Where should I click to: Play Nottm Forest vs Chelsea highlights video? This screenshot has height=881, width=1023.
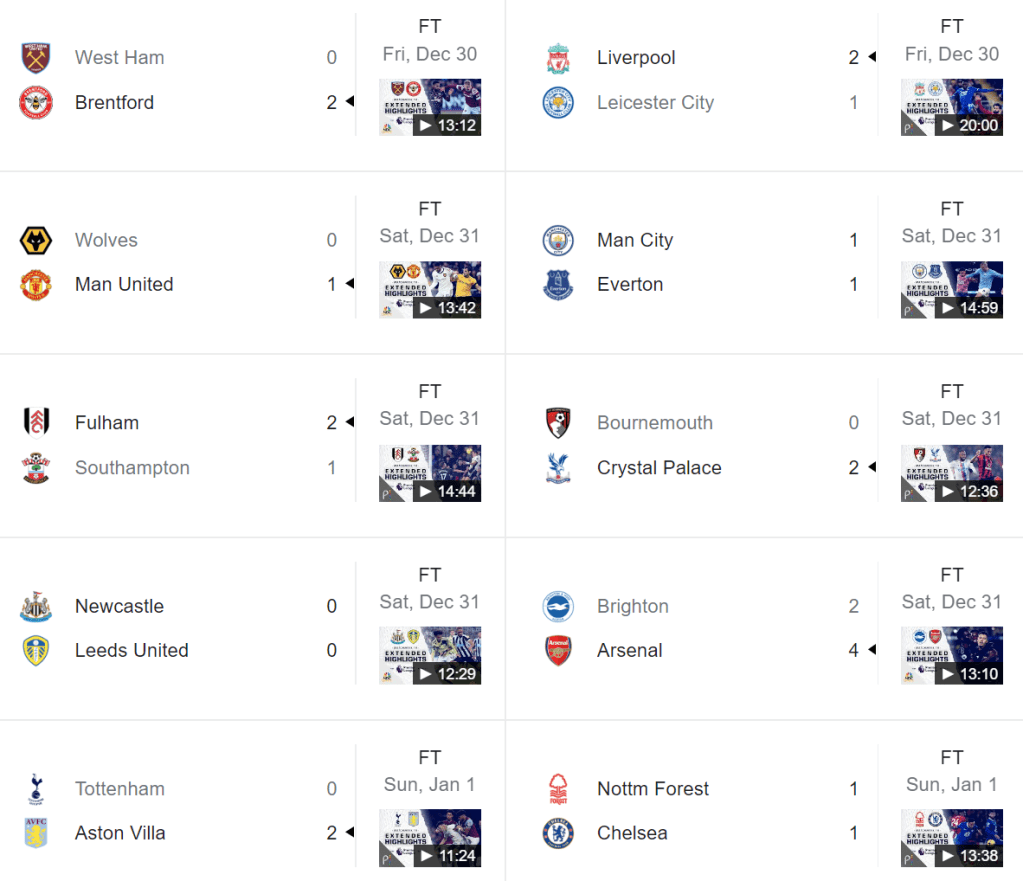952,838
